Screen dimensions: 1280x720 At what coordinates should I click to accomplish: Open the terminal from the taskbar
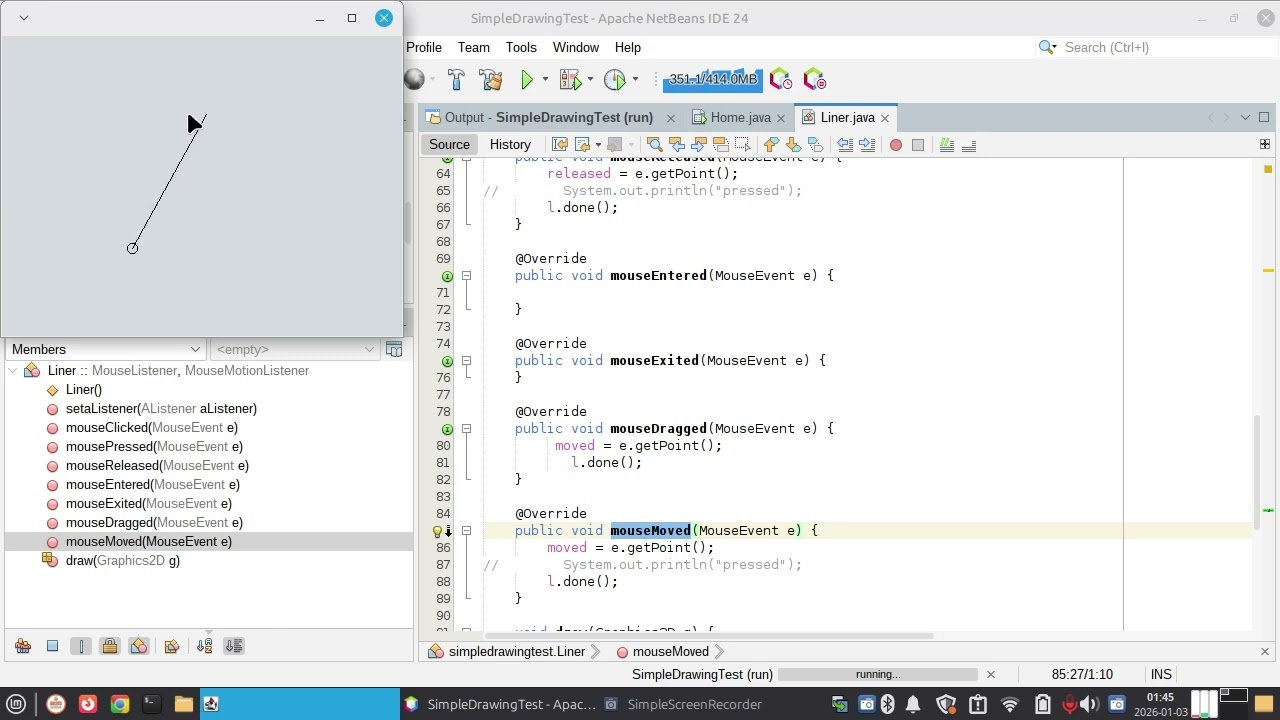151,704
